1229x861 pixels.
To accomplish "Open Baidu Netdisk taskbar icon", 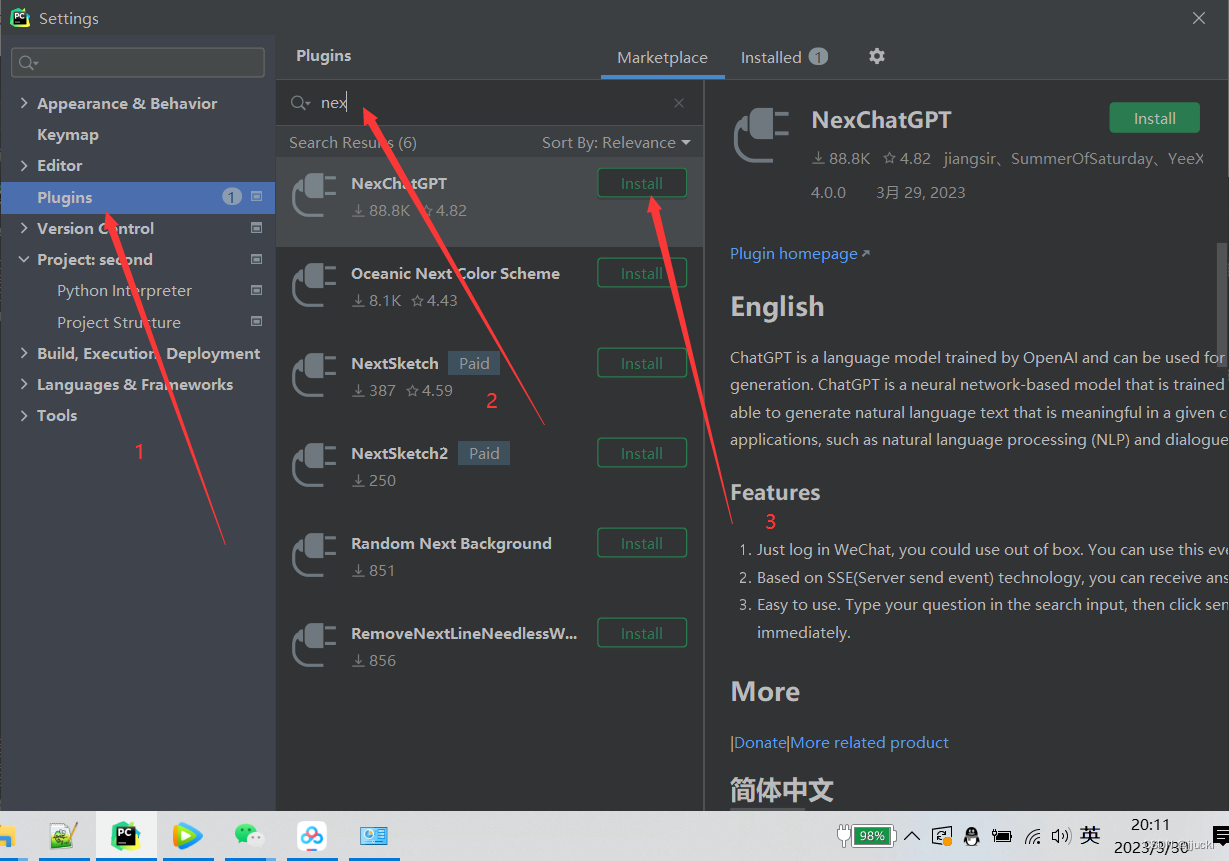I will [312, 836].
